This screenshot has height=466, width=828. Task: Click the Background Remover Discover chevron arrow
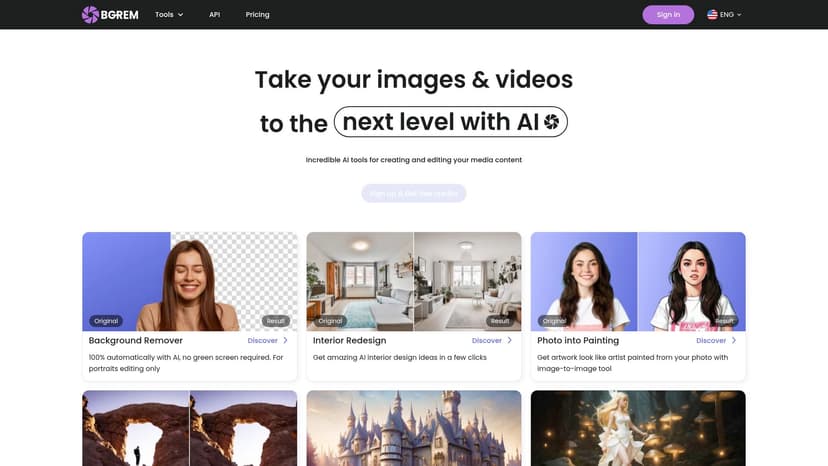(x=285, y=341)
